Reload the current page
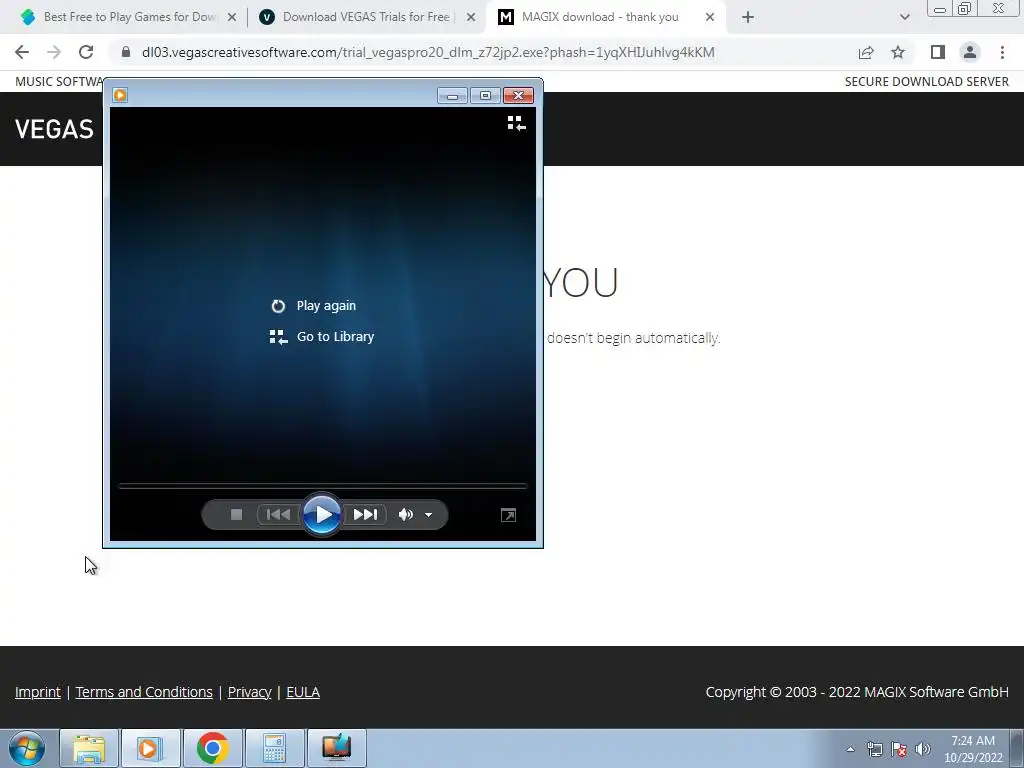 [86, 52]
